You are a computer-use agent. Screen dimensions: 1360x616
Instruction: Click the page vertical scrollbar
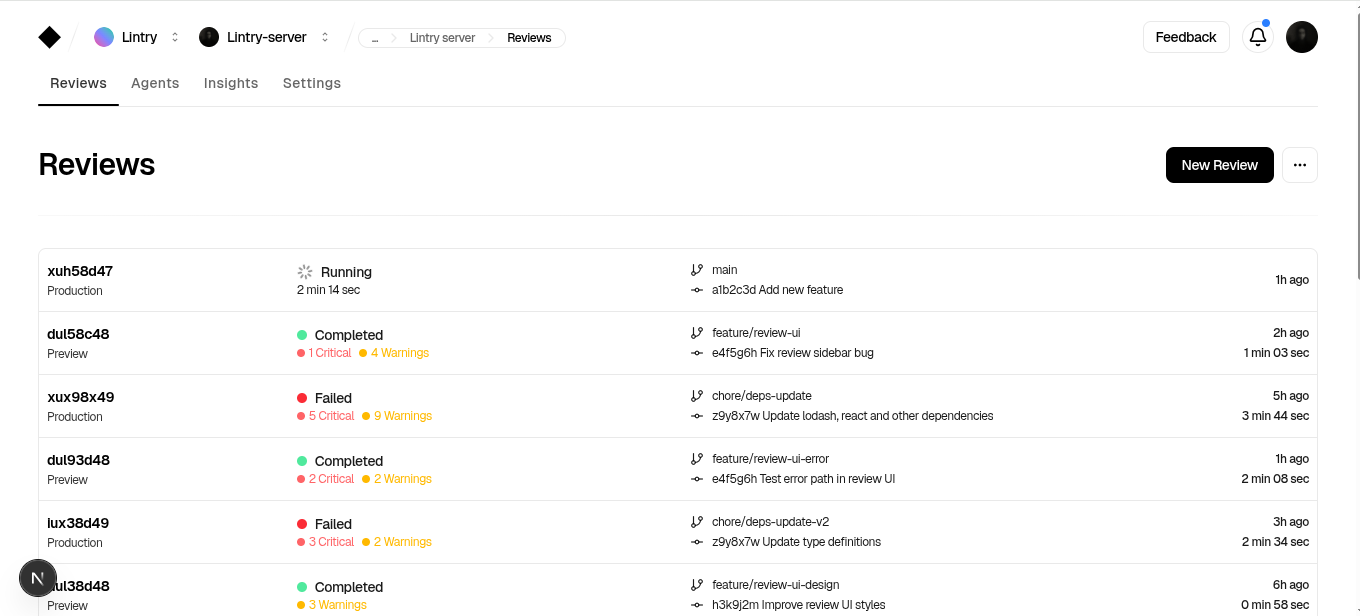tap(1356, 140)
